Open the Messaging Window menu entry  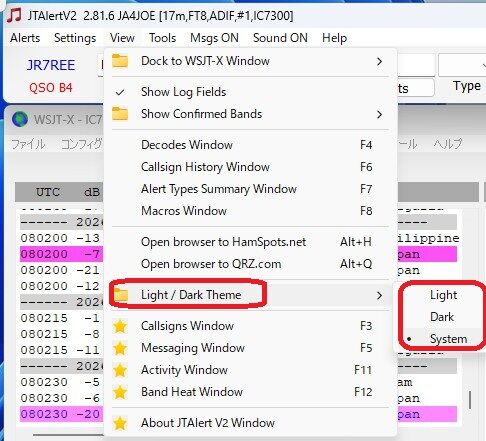coord(250,348)
